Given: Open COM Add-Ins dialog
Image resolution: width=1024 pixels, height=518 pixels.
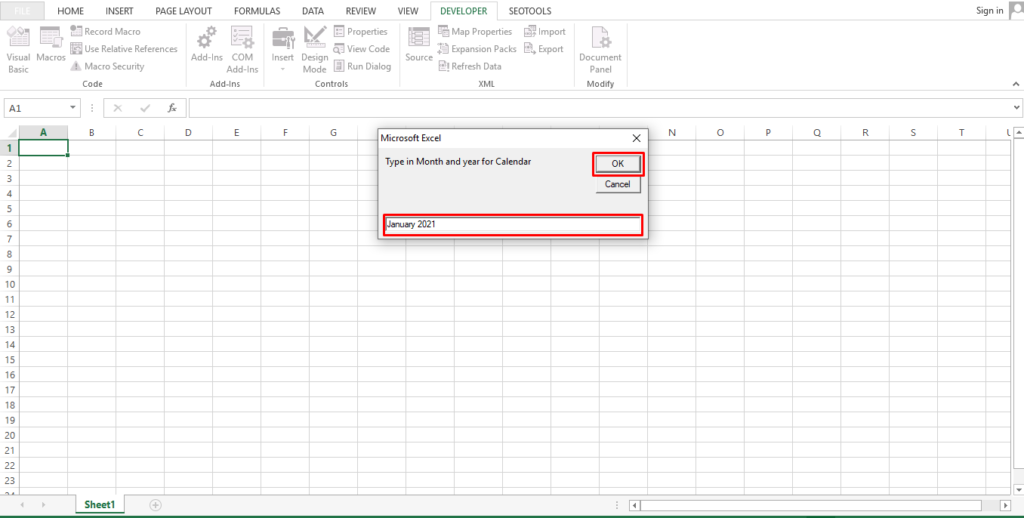Looking at the screenshot, I should coord(242,50).
